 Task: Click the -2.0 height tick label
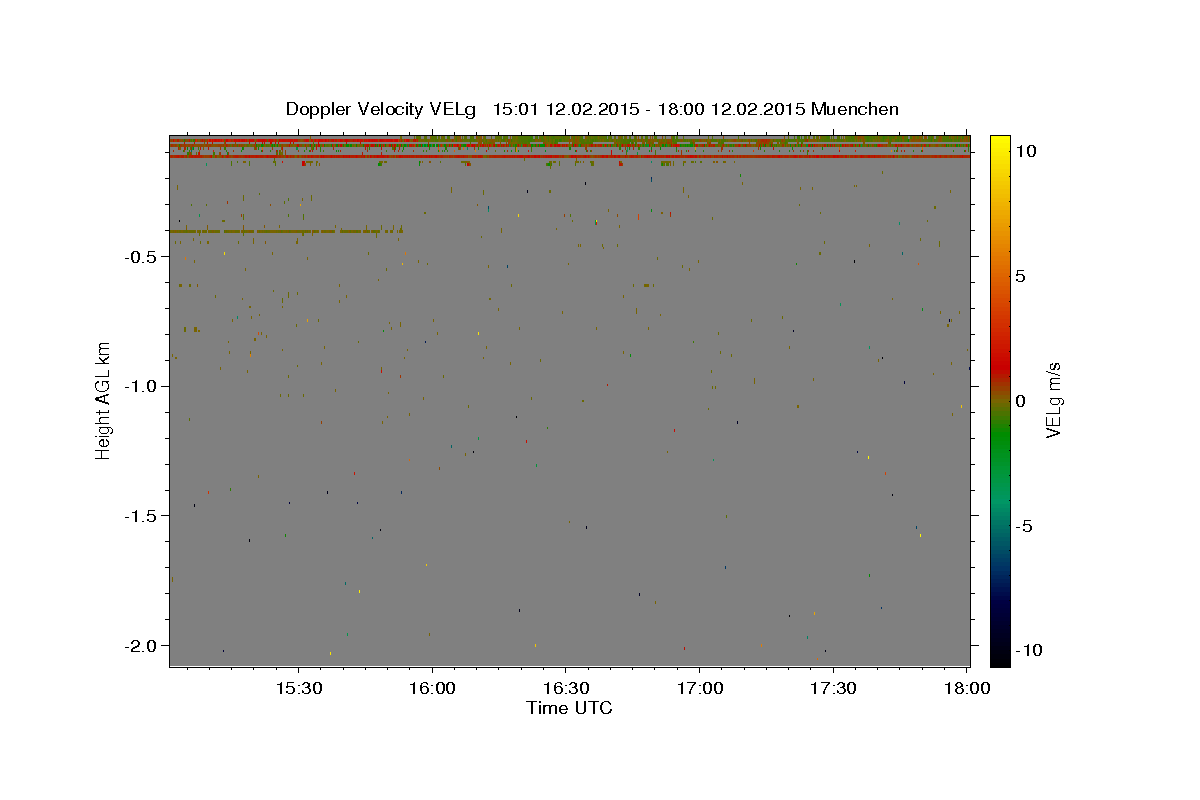click(x=139, y=645)
